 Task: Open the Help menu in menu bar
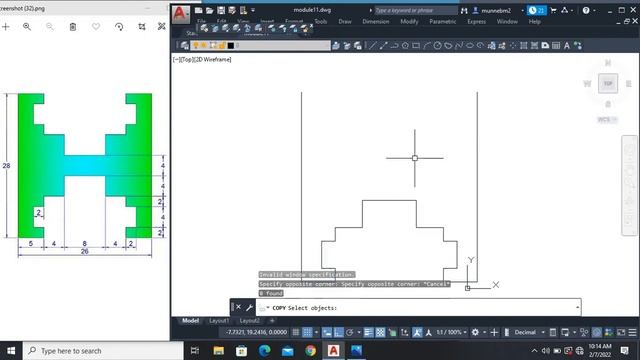pyautogui.click(x=534, y=22)
